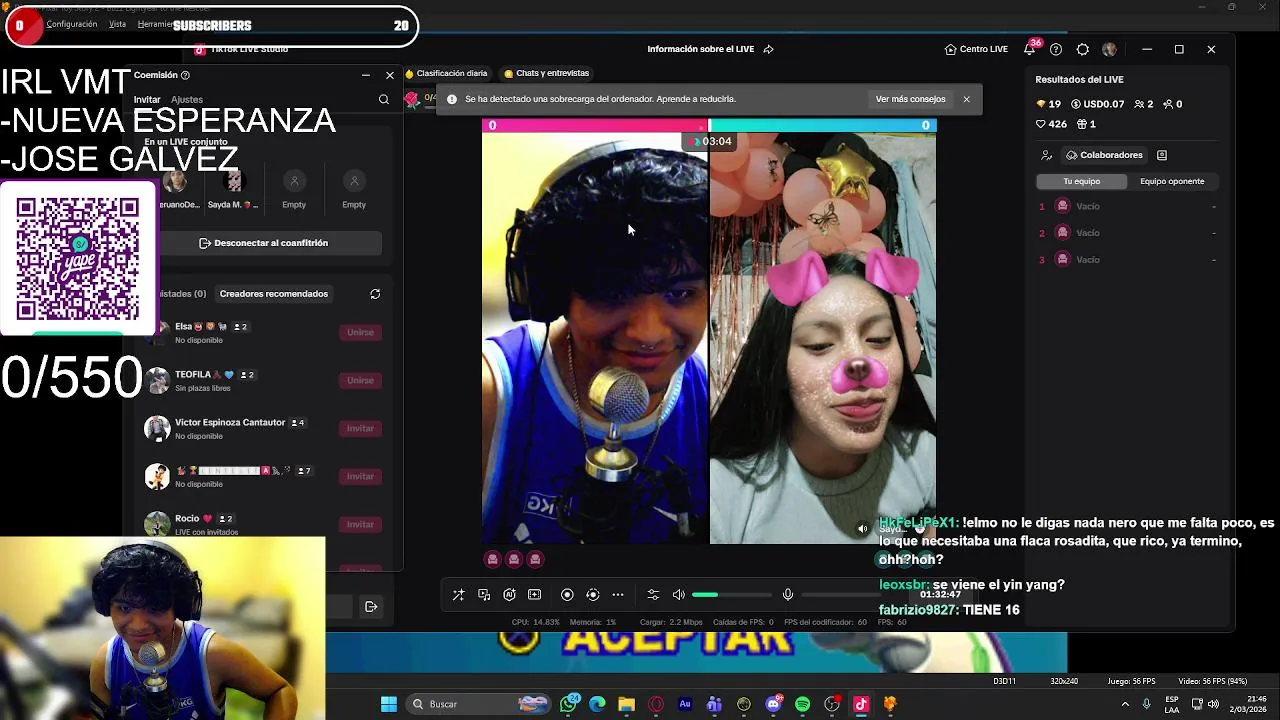Adjust the microphone volume slider
Viewport: 1280px width, 720px height.
(840, 595)
